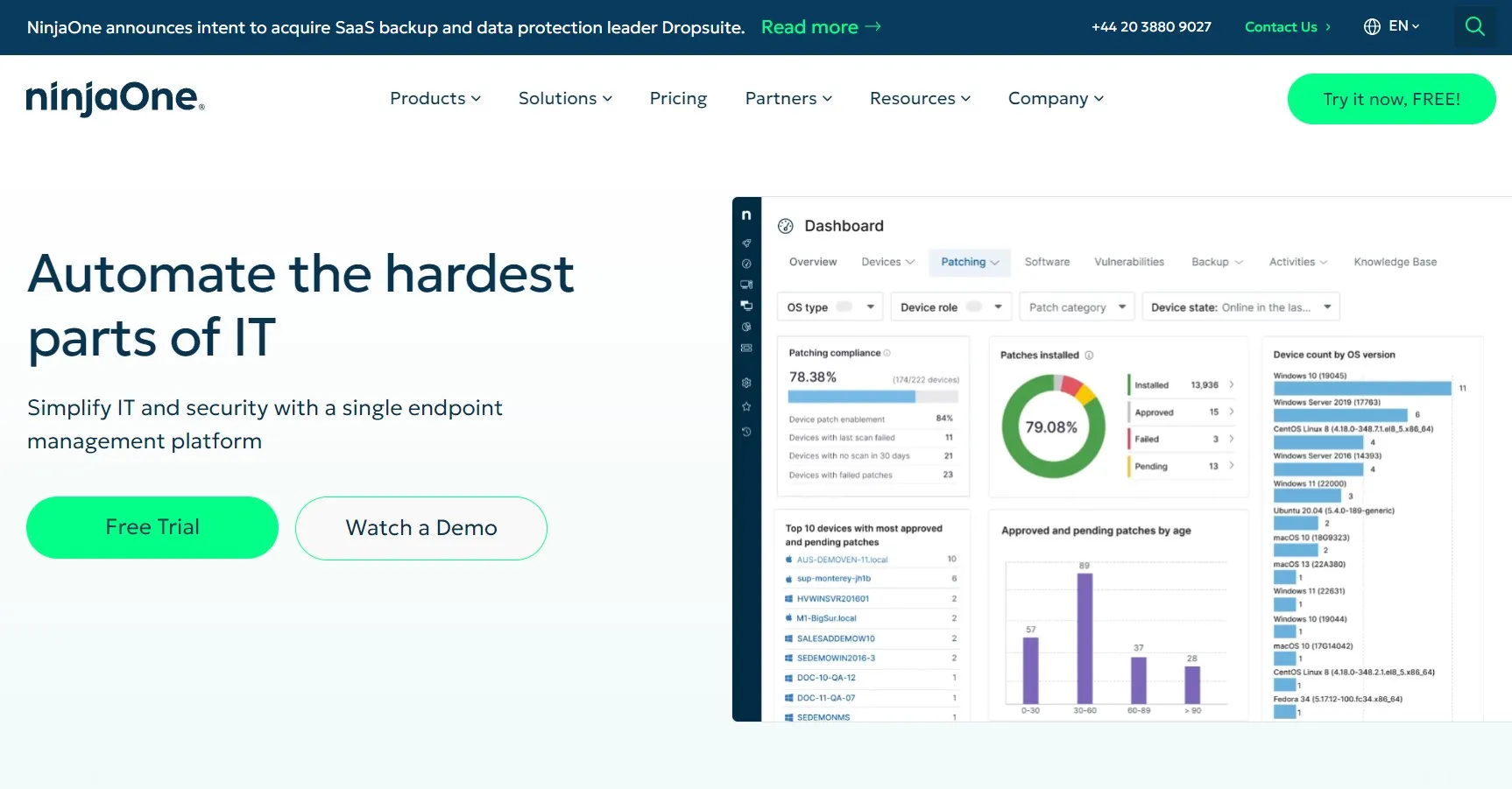
Task: Select device DOC-10-QA-12
Action: point(826,678)
